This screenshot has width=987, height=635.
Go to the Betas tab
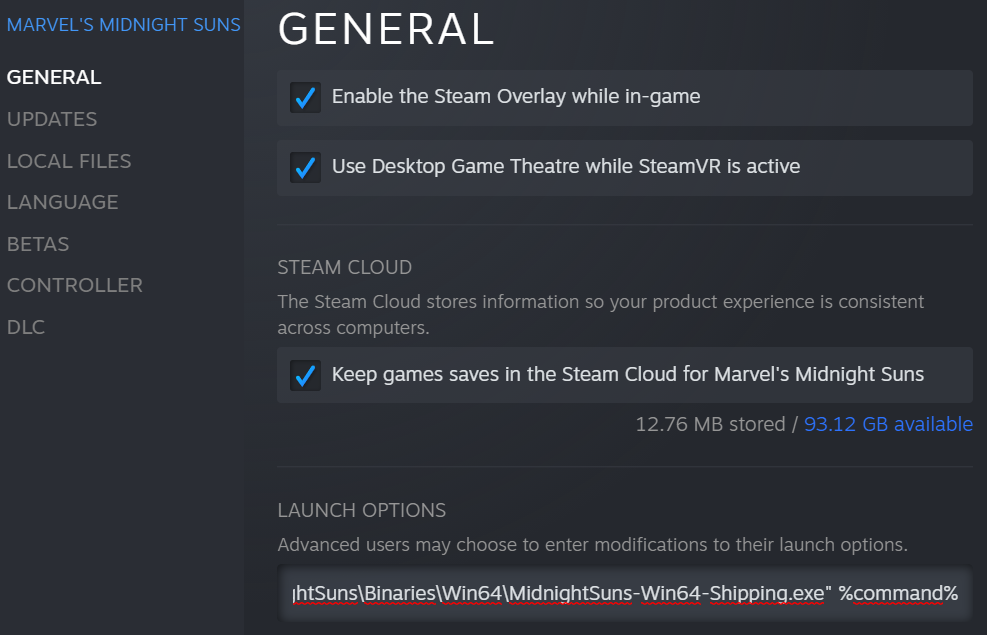tap(38, 244)
